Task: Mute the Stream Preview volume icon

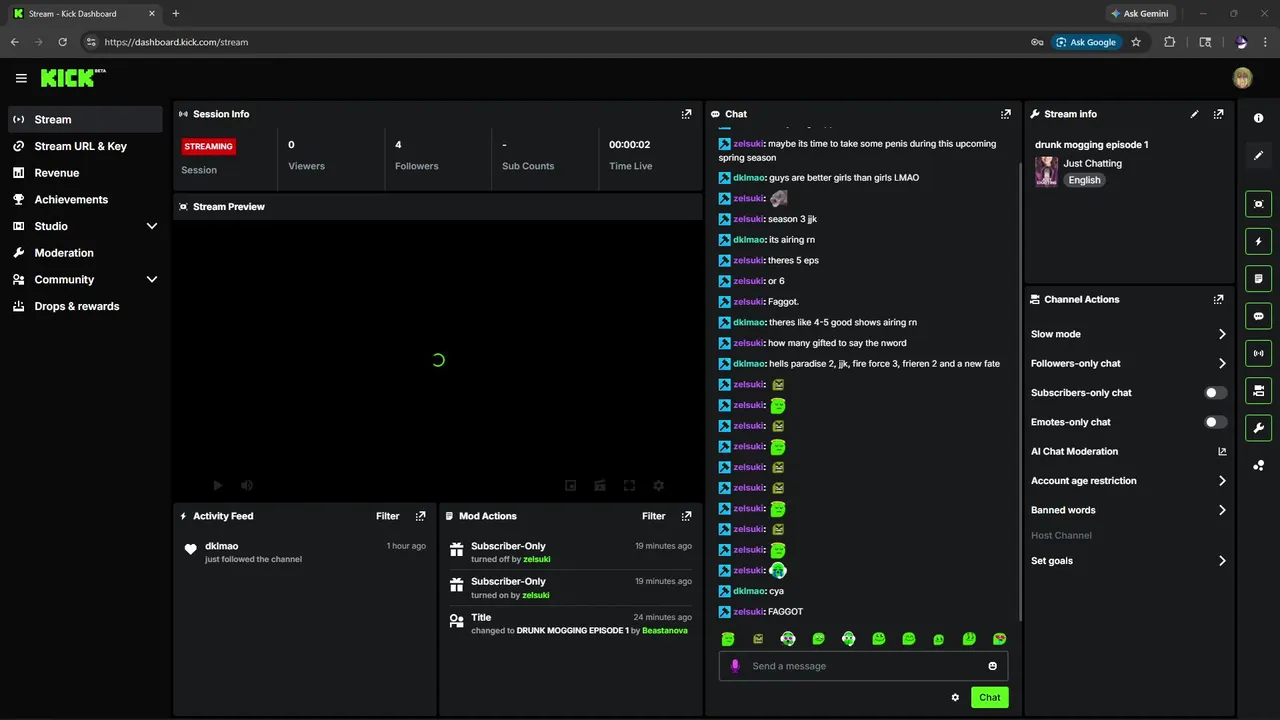Action: pos(247,486)
